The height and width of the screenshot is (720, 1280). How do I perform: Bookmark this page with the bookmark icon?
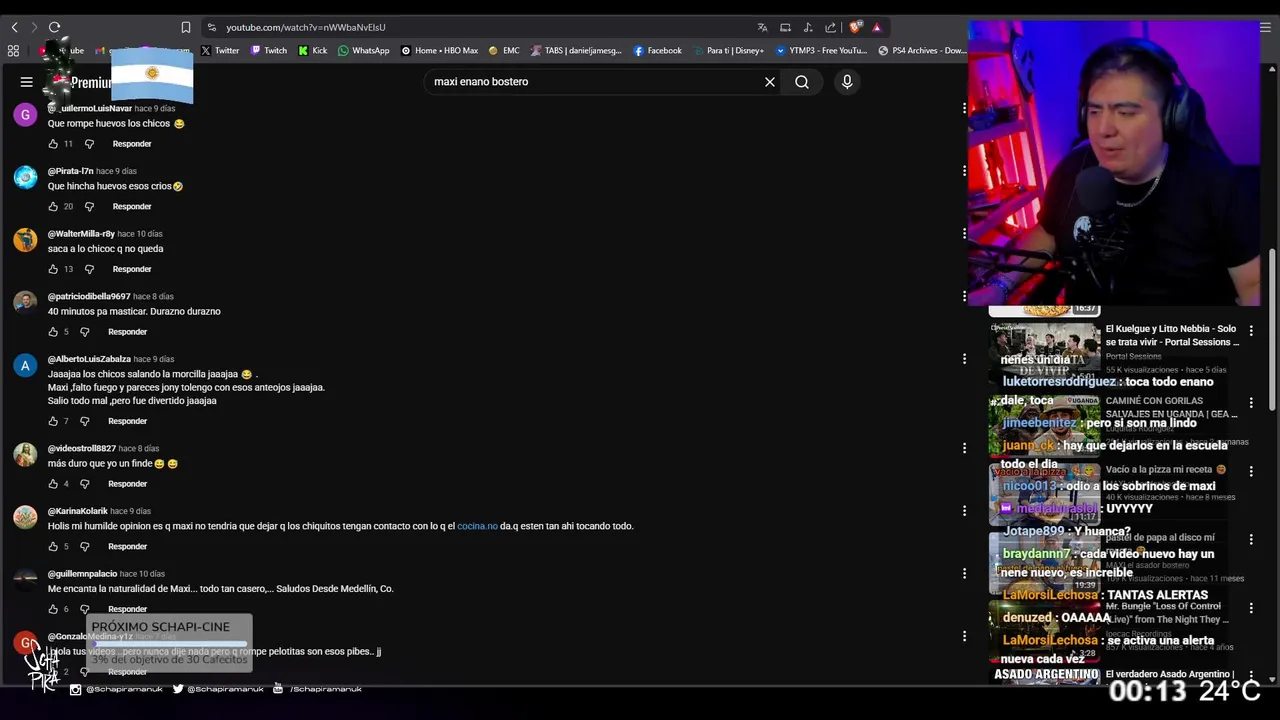point(186,27)
